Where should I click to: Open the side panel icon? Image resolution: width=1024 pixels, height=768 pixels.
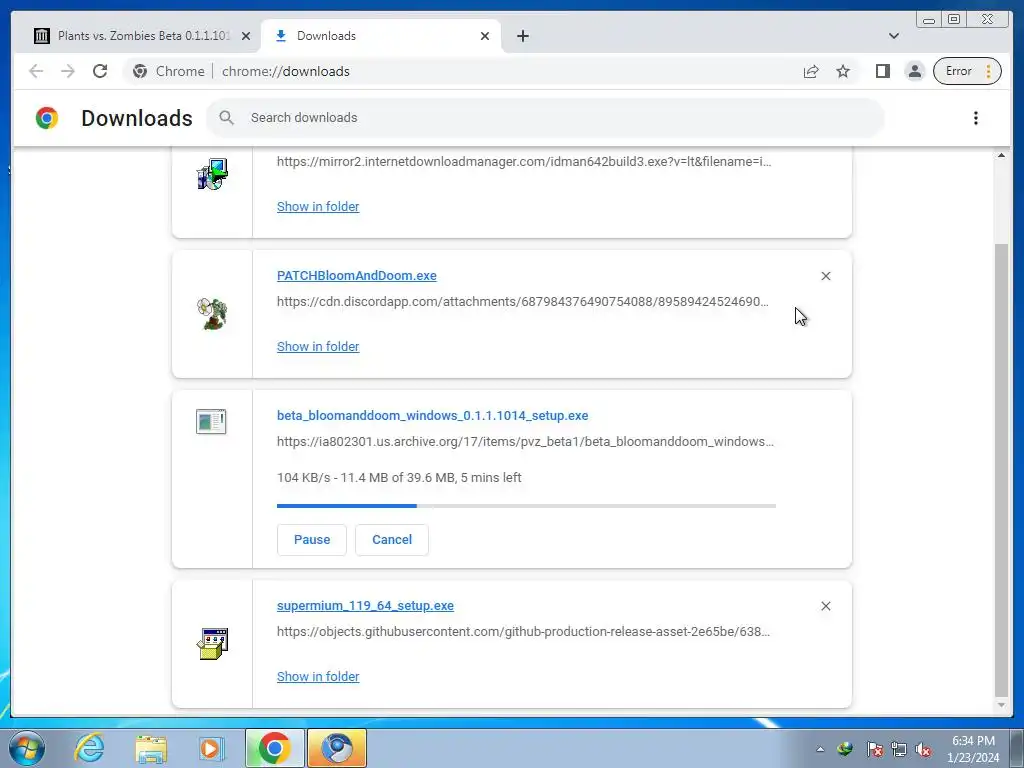coord(883,71)
